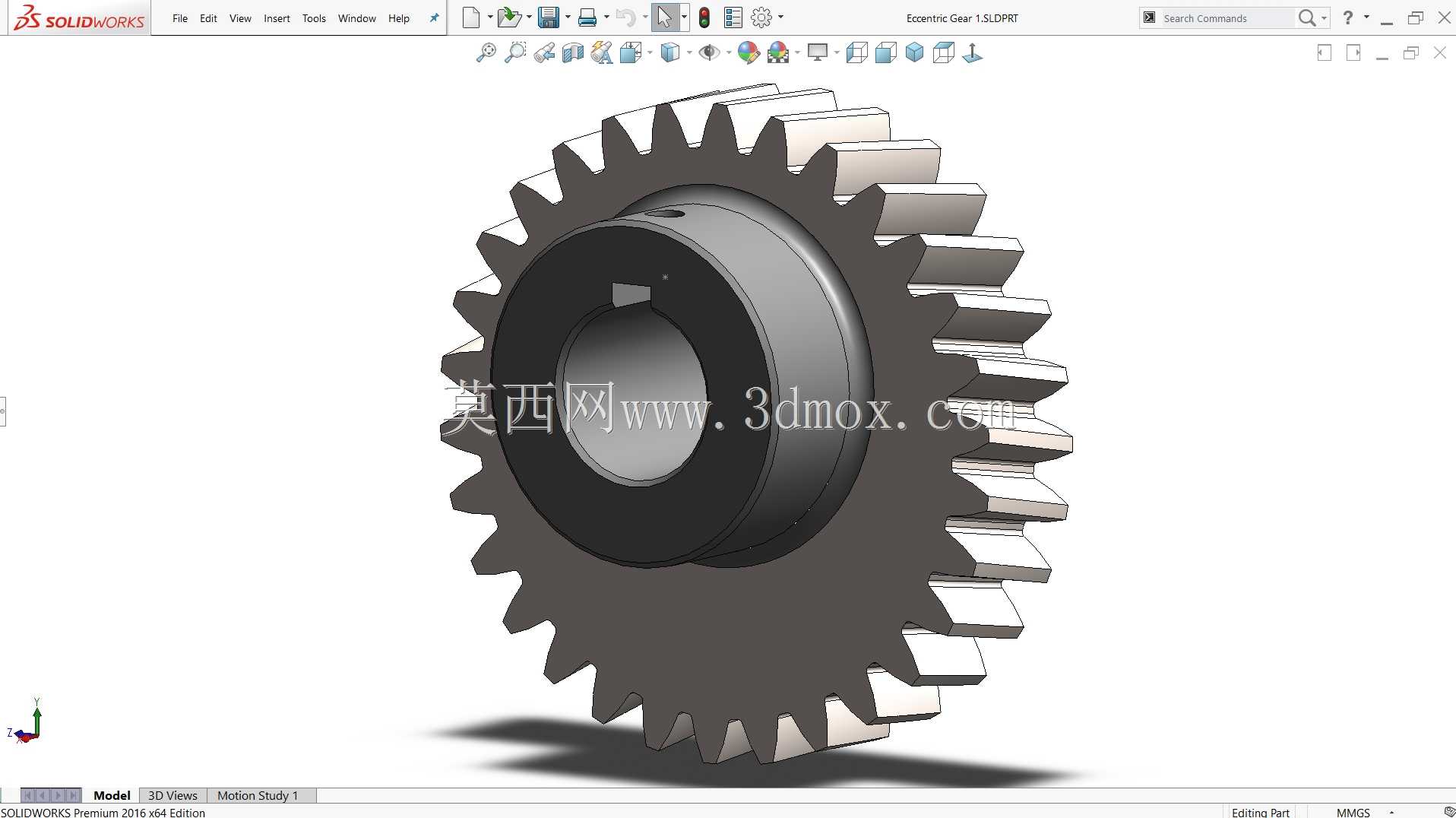This screenshot has height=818, width=1456.
Task: Click the Undo arrow icon
Action: point(625,17)
